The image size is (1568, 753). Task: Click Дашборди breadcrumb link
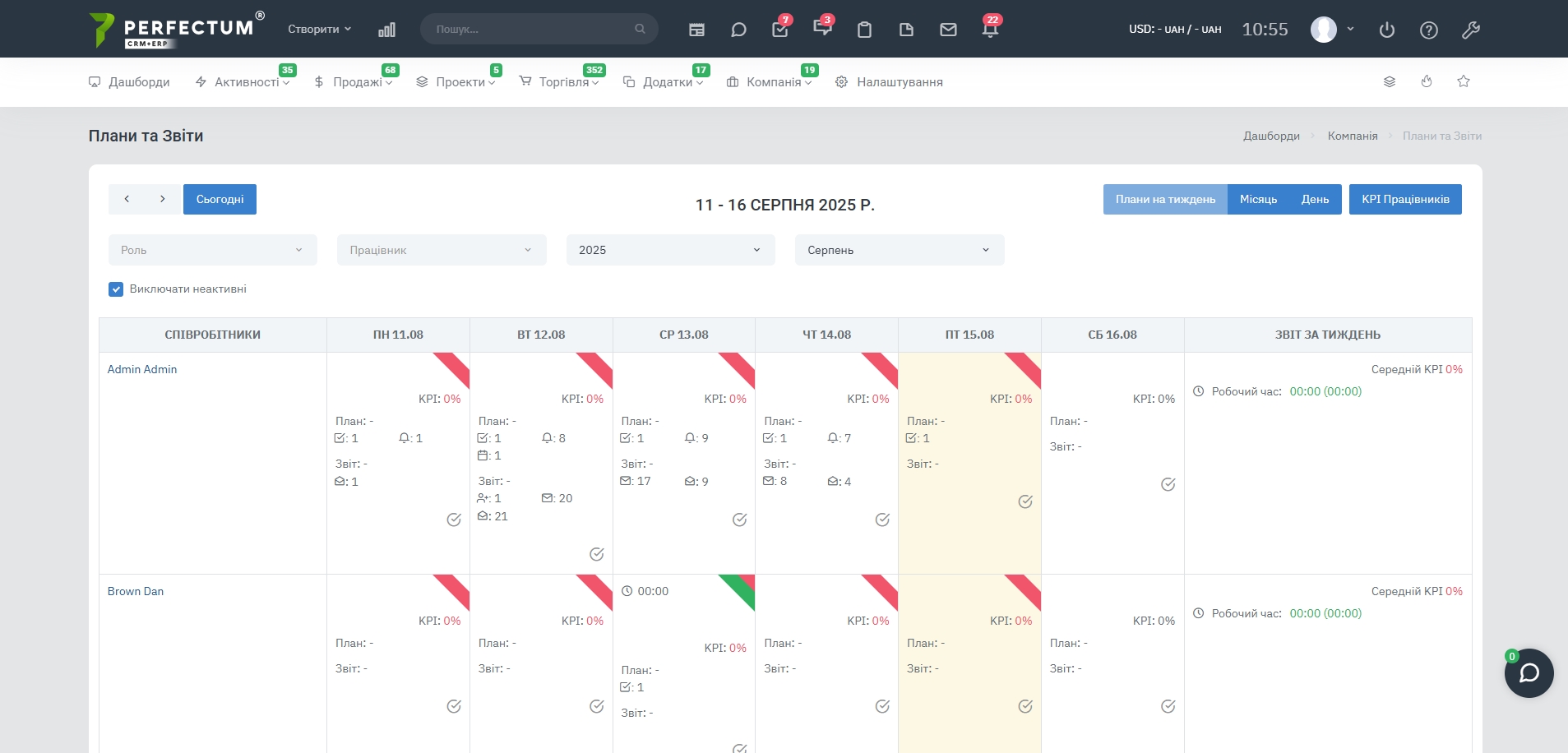(1271, 136)
